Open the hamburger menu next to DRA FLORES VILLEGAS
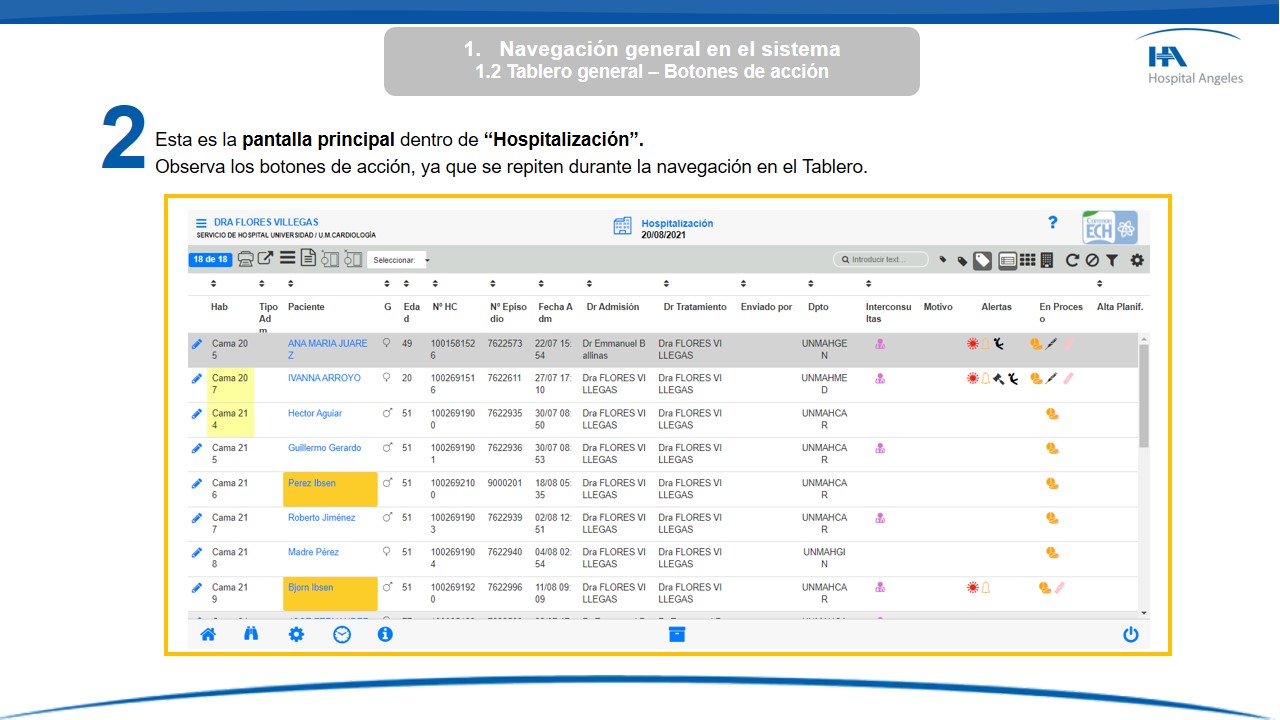The height and width of the screenshot is (720, 1280). 201,223
